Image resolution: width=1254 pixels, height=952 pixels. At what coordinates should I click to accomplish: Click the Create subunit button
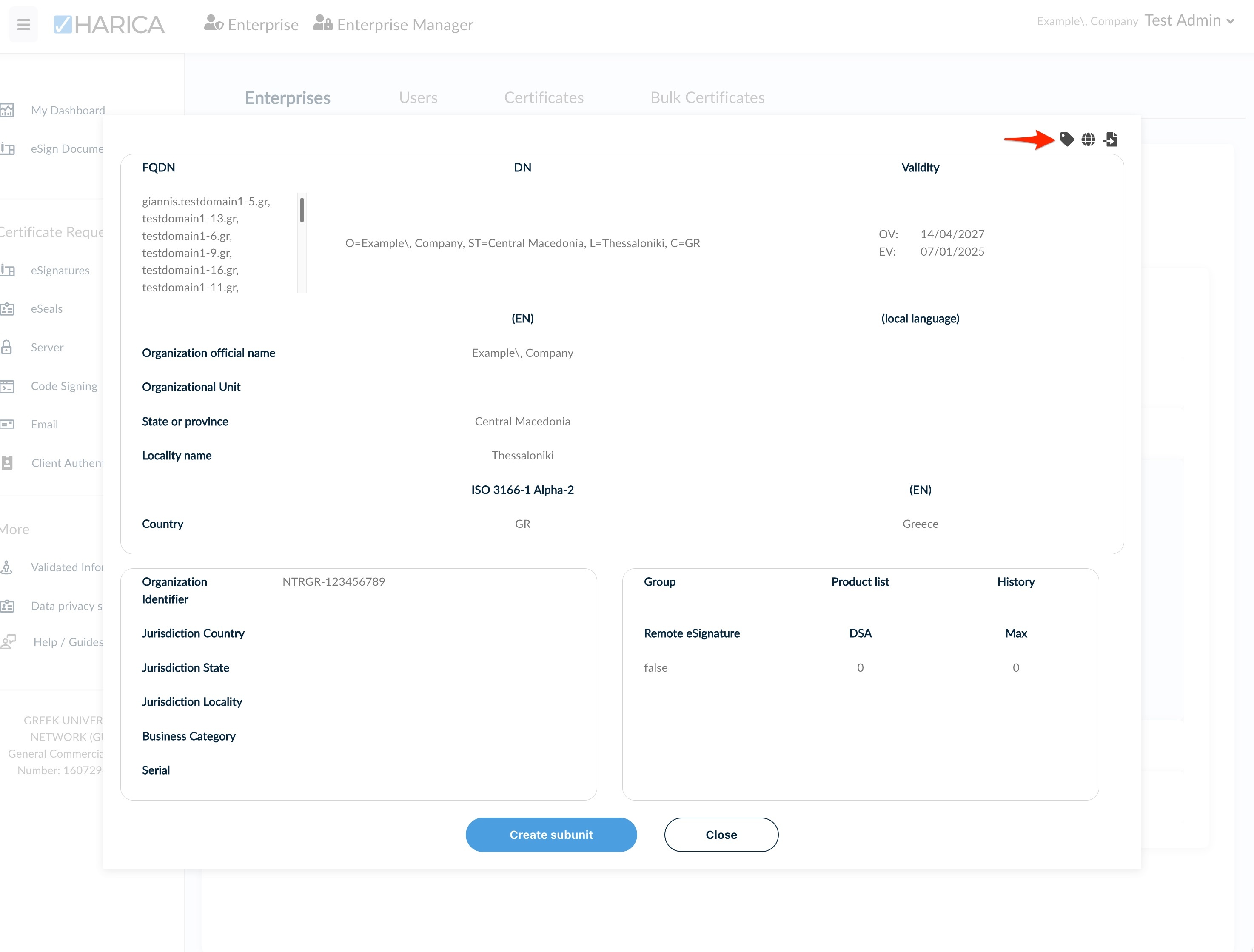550,835
